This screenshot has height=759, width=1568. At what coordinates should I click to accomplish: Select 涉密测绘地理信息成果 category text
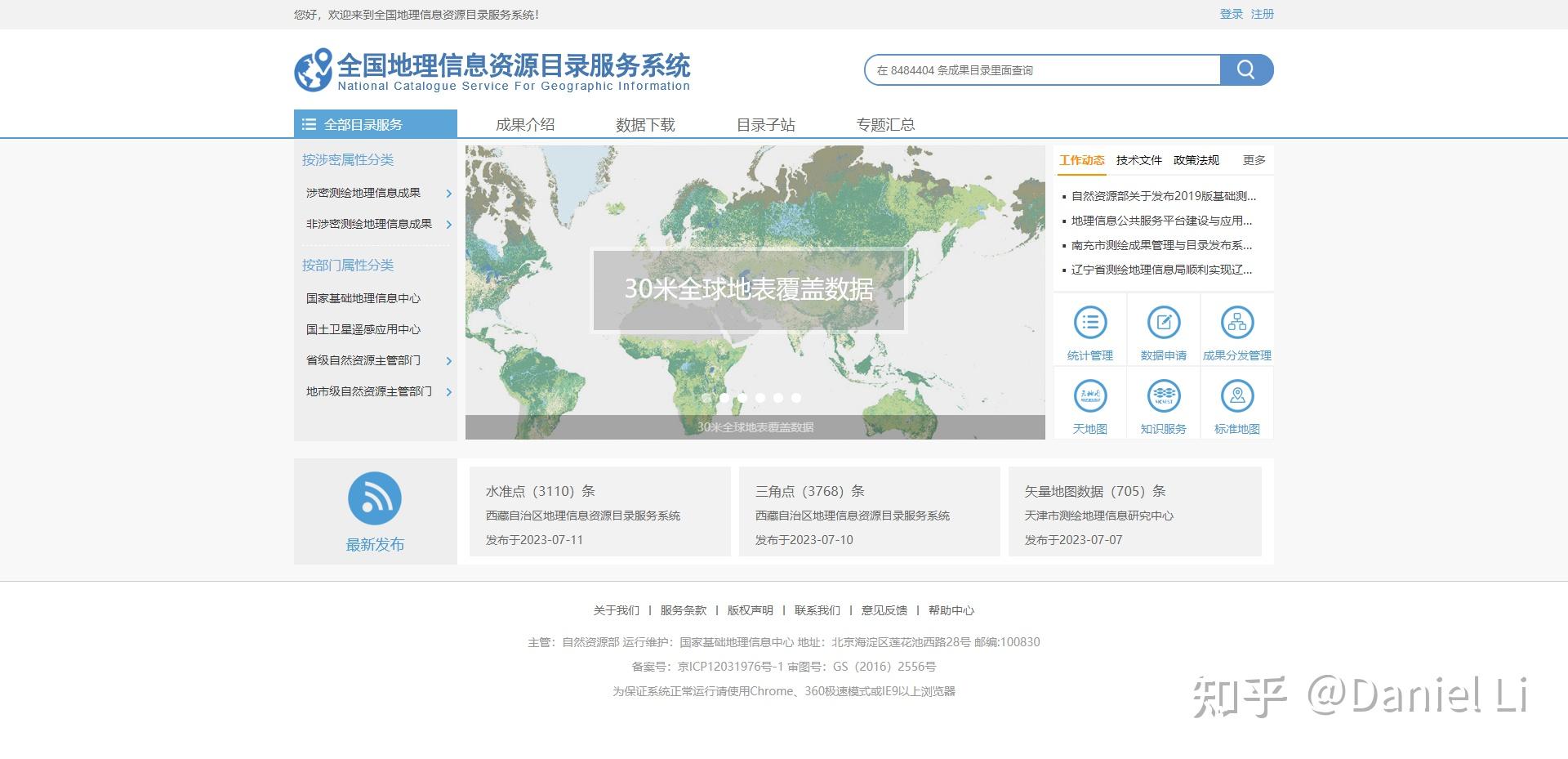pyautogui.click(x=363, y=193)
